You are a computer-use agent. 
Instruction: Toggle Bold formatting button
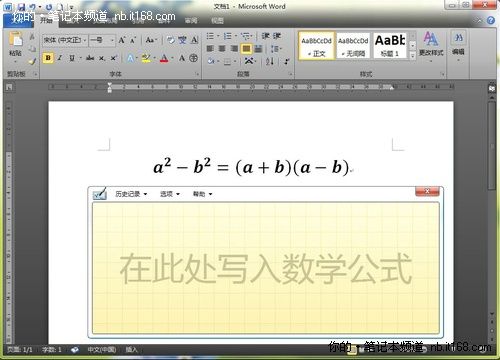(48, 58)
